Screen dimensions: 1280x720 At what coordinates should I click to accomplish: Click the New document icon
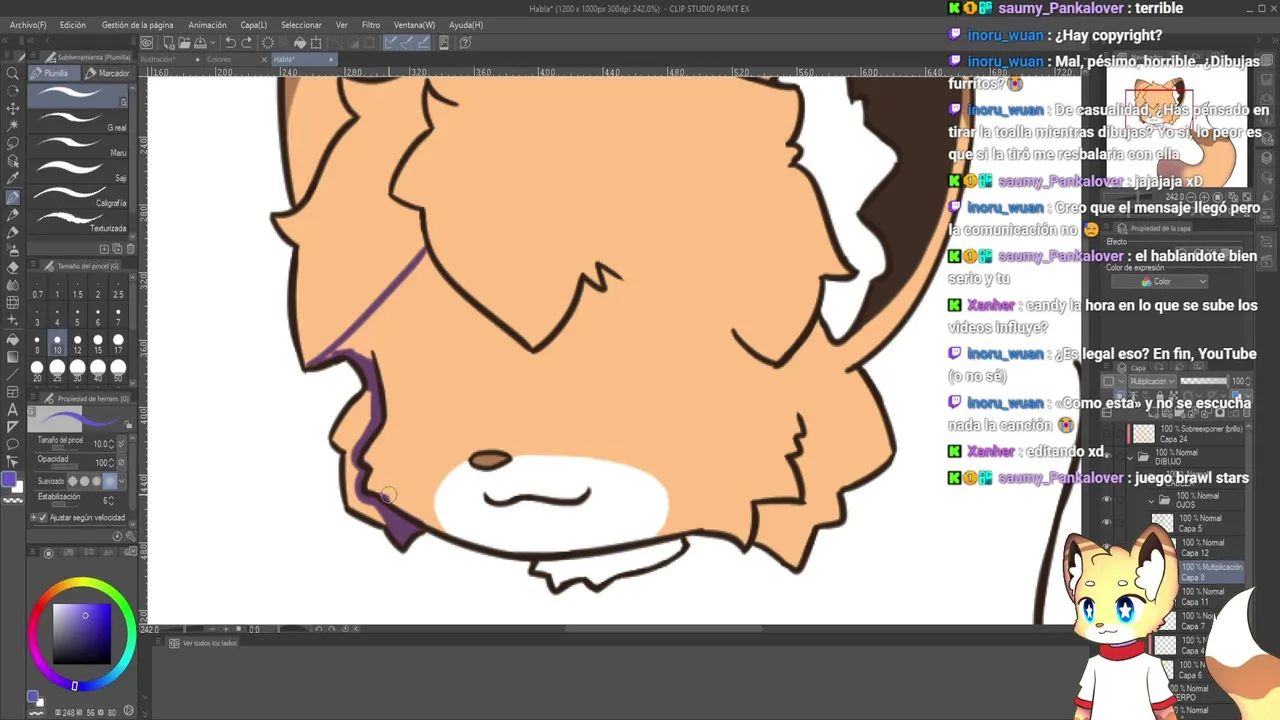click(x=169, y=43)
